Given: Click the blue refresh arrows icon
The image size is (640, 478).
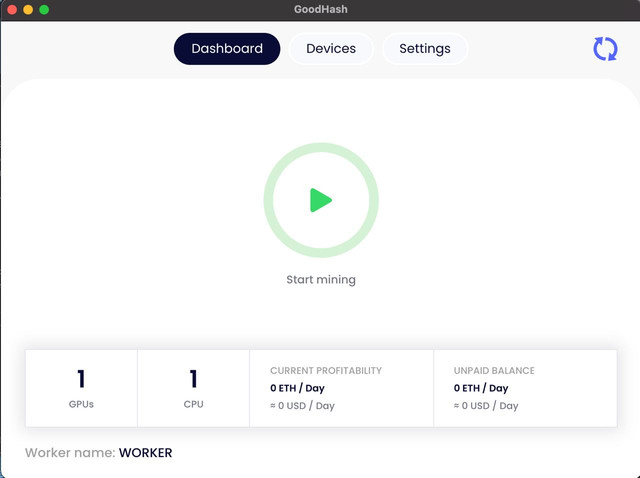Looking at the screenshot, I should 605,49.
